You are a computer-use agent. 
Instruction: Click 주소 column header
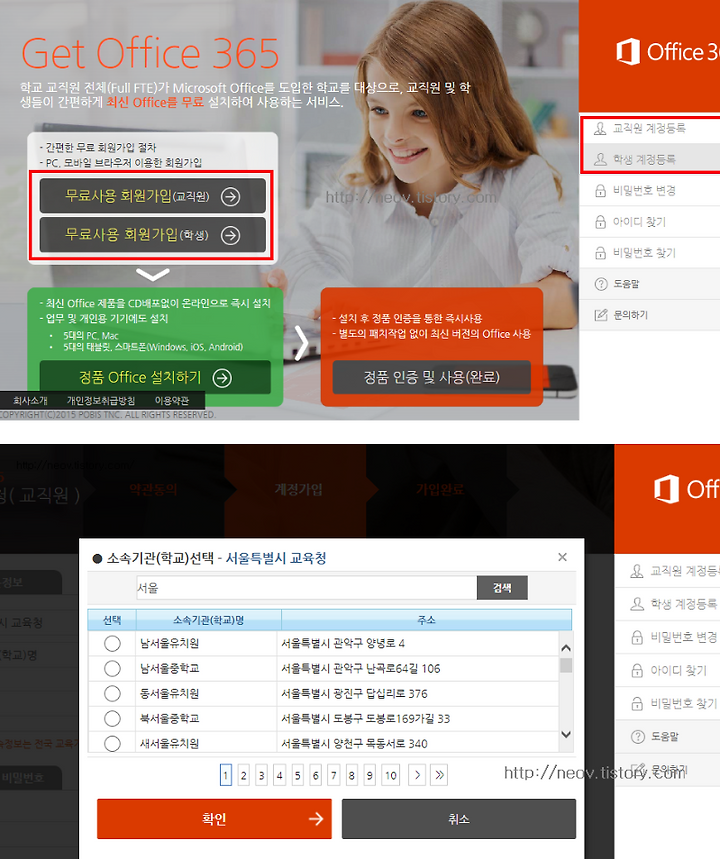click(426, 620)
